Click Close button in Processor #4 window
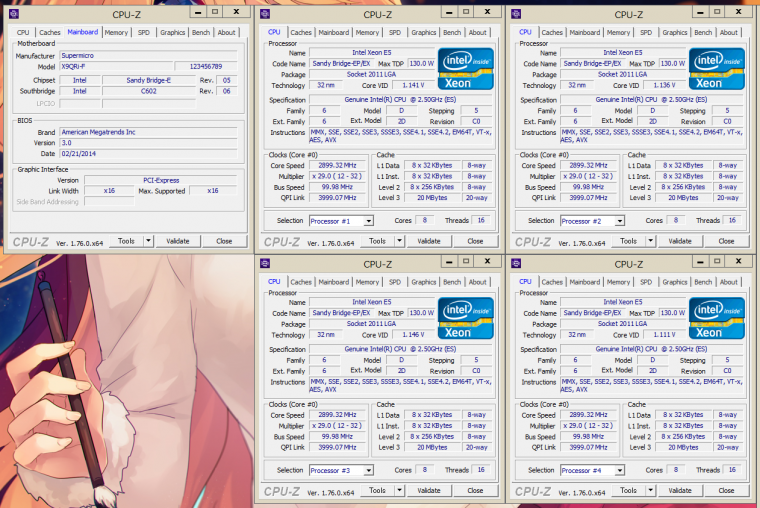 pos(726,490)
